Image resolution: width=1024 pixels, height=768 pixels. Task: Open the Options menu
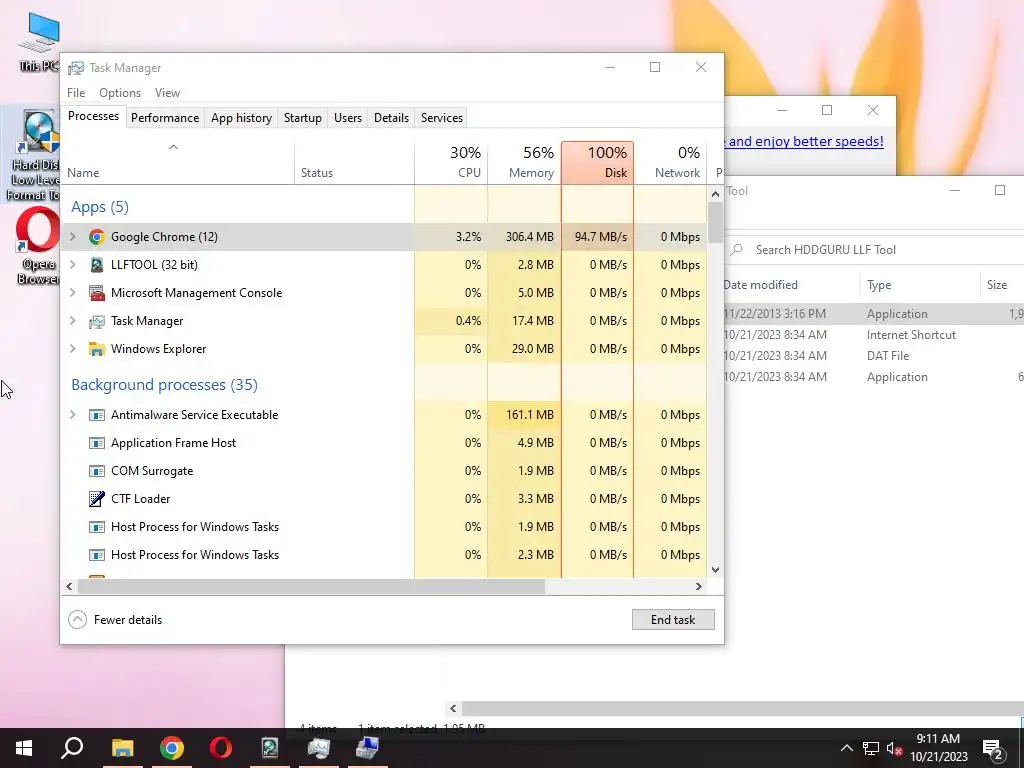pos(120,93)
